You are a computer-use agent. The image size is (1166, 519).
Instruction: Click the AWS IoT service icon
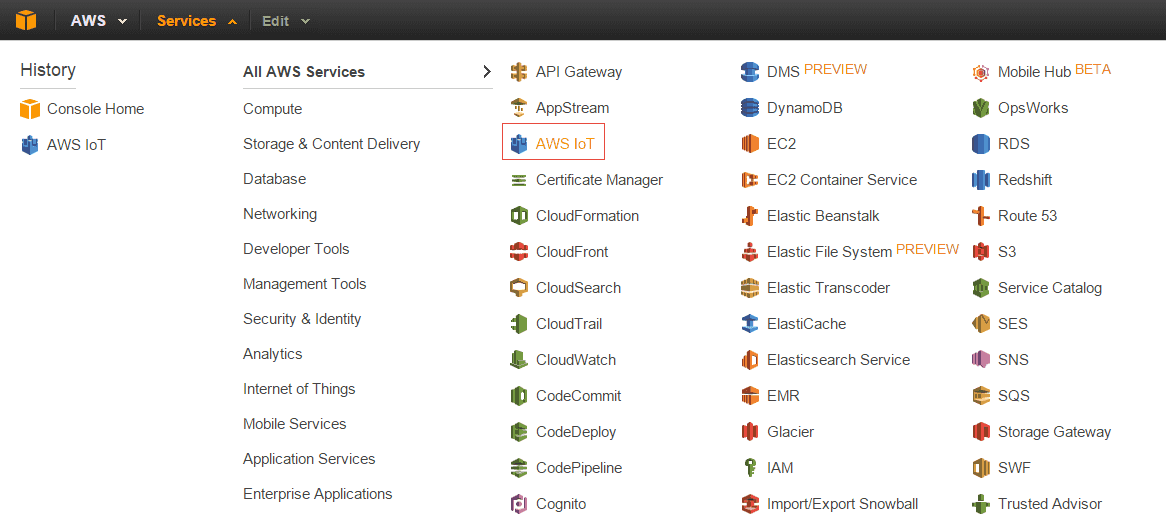(x=519, y=144)
